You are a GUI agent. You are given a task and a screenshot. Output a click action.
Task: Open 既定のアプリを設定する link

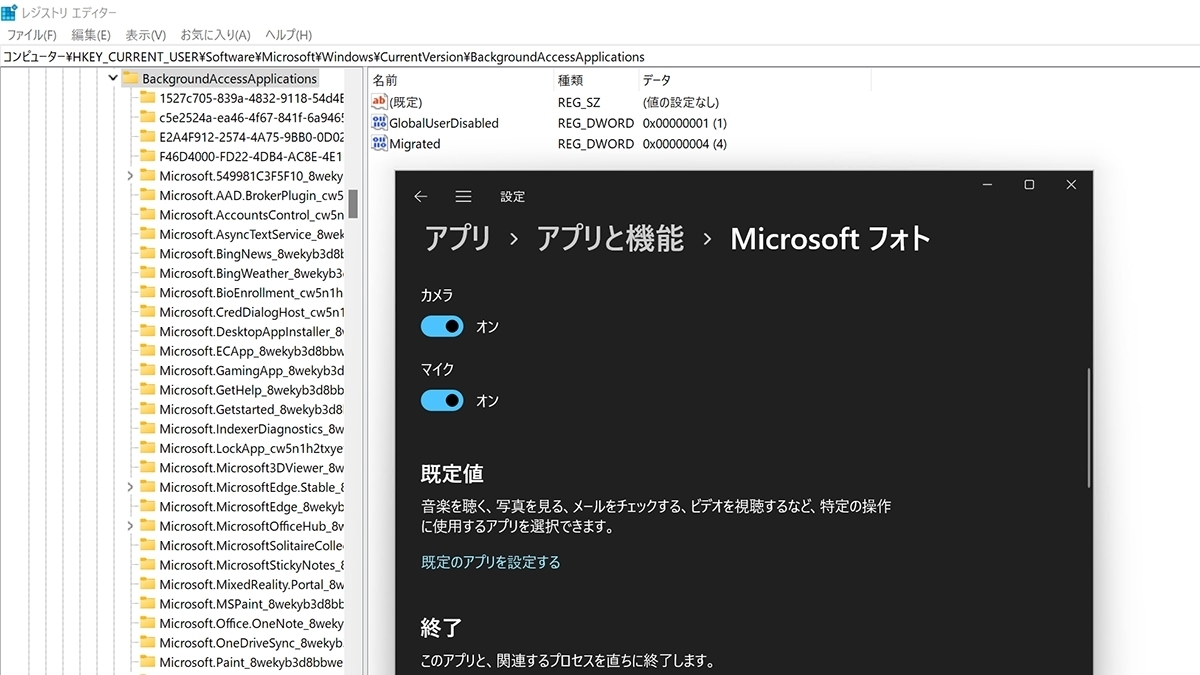(x=491, y=562)
